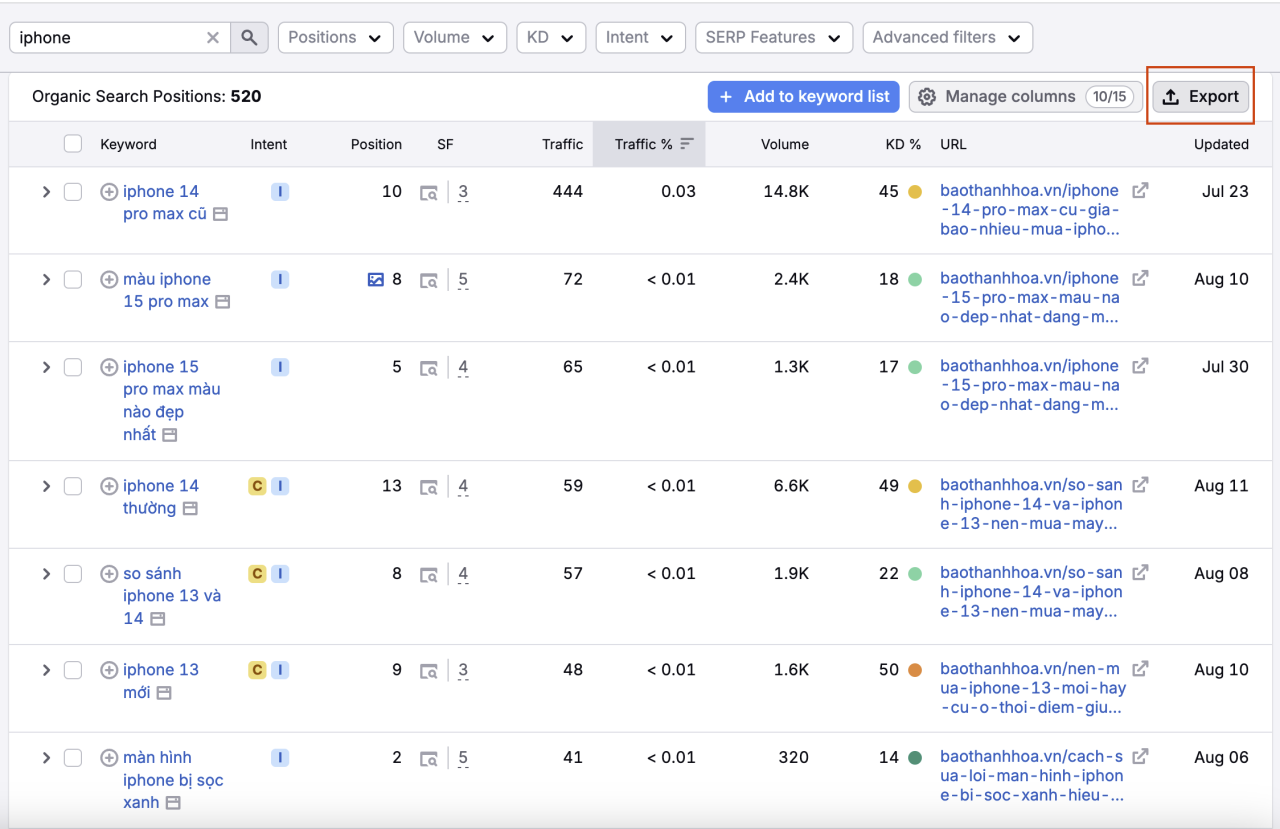Screen dimensions: 1280x829
Task: Open the Positions filter dropdown
Action: click(x=335, y=38)
